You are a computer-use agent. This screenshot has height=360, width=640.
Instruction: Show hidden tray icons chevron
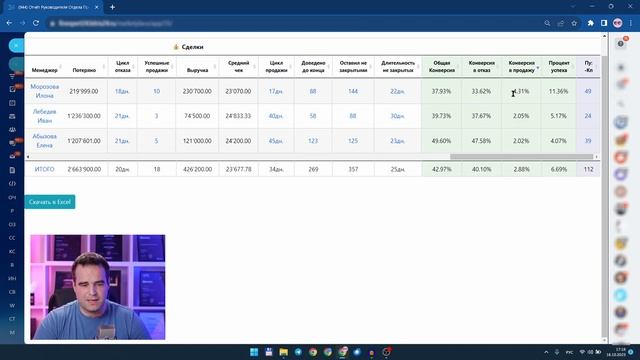546,352
